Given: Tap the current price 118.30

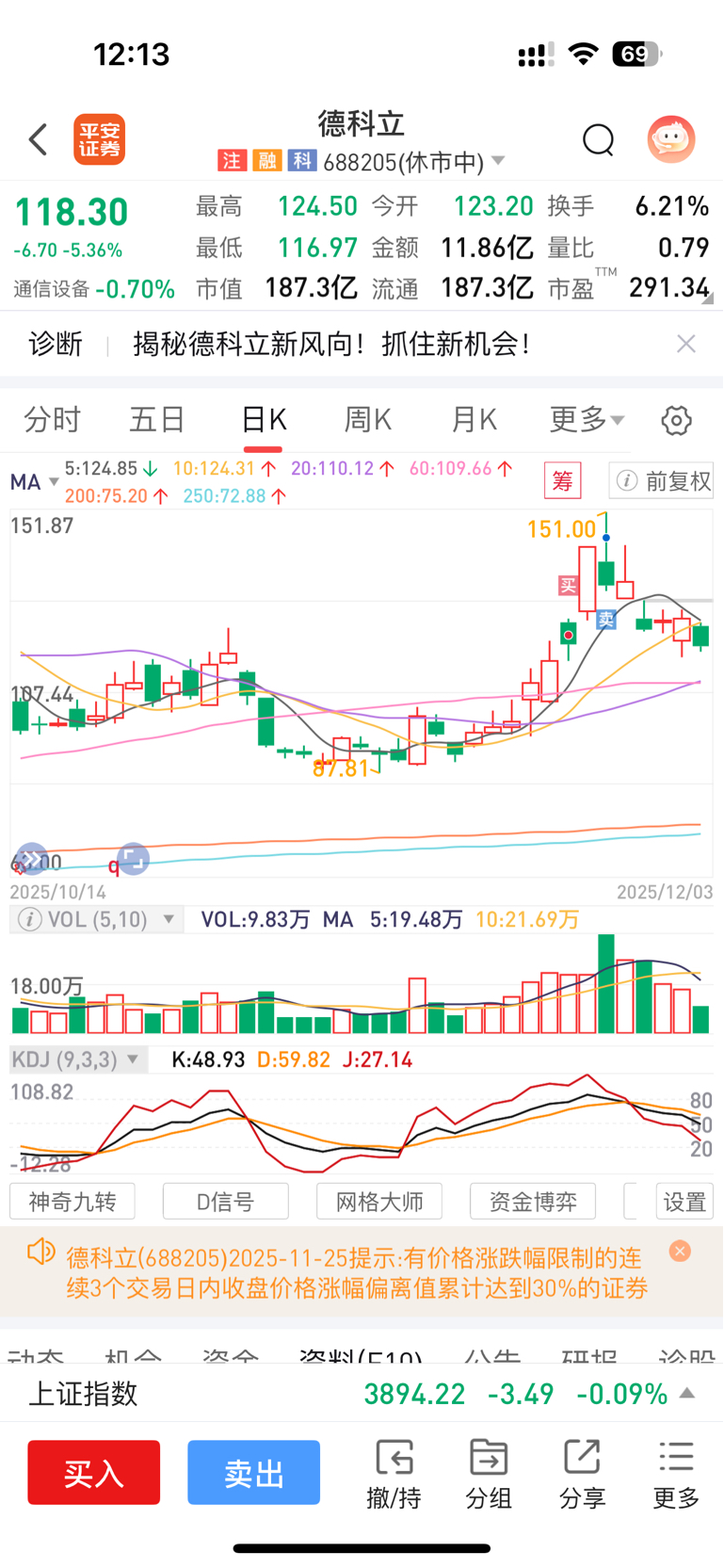Looking at the screenshot, I should pyautogui.click(x=72, y=212).
